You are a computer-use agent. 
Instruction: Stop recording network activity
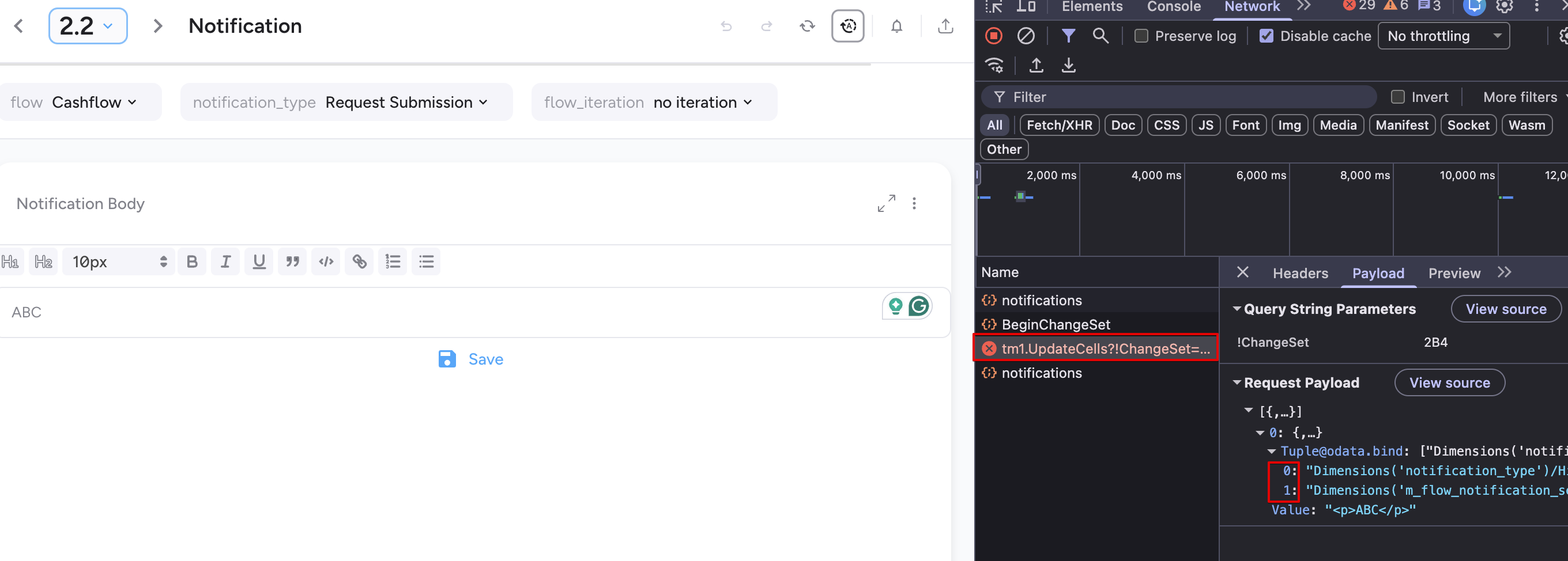993,36
